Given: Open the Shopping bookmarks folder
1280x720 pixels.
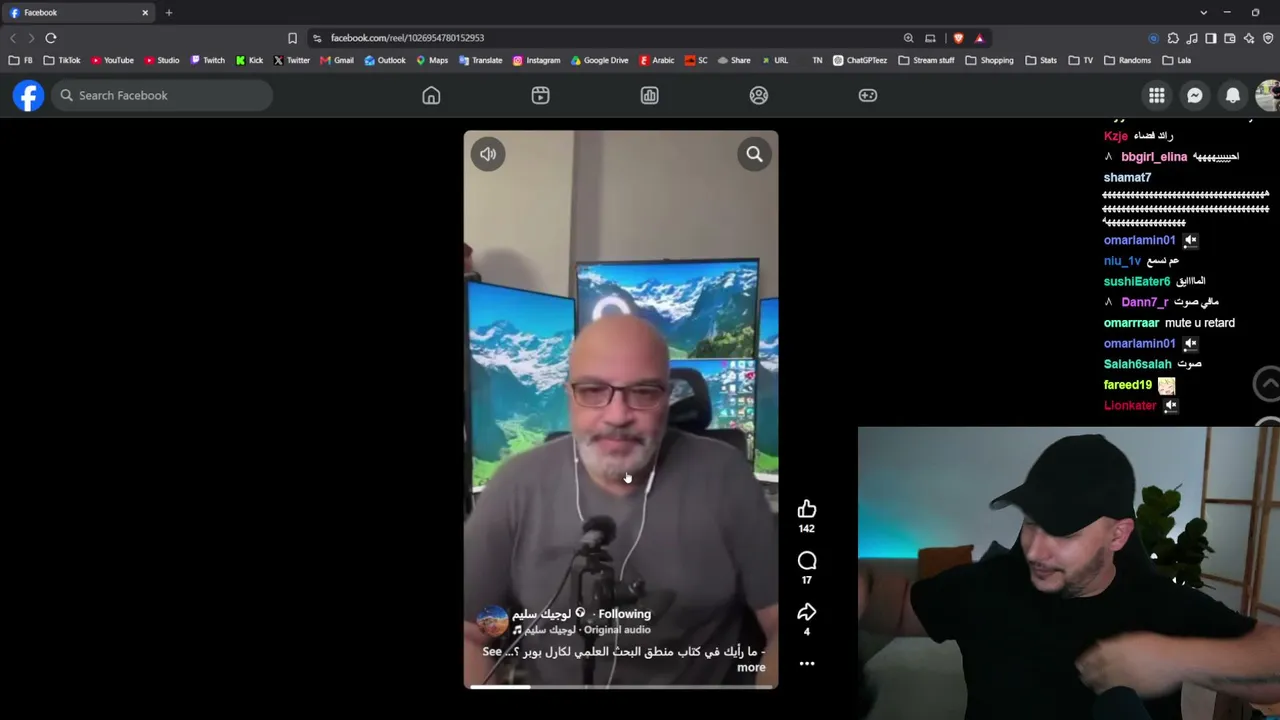Looking at the screenshot, I should (x=990, y=60).
